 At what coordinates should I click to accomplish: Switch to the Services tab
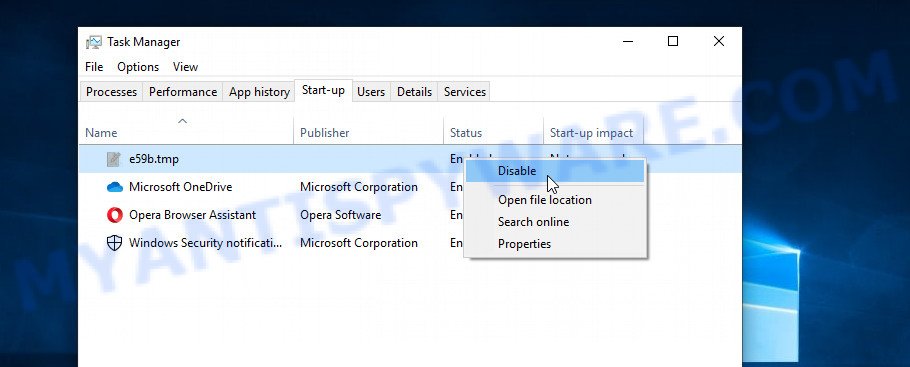coord(465,92)
